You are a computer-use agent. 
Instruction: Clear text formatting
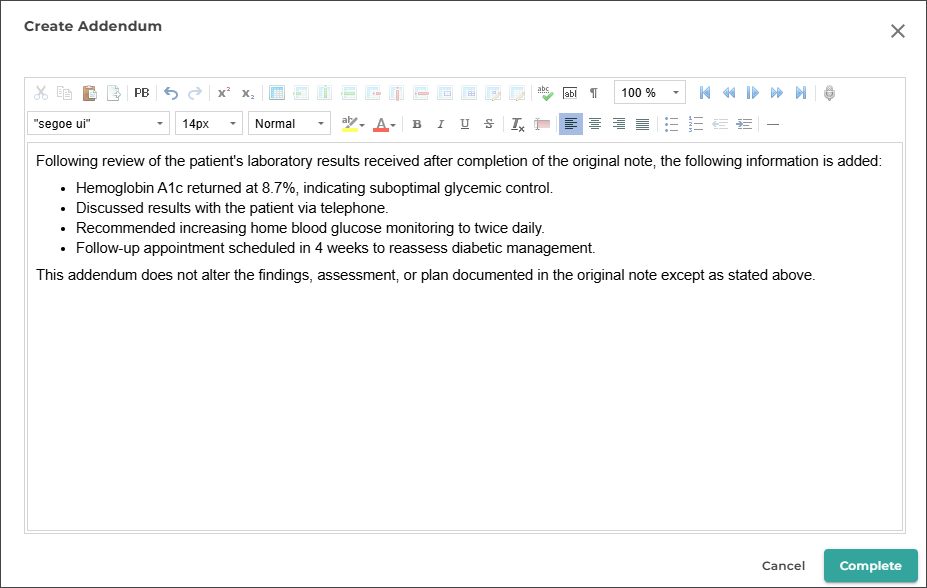517,124
